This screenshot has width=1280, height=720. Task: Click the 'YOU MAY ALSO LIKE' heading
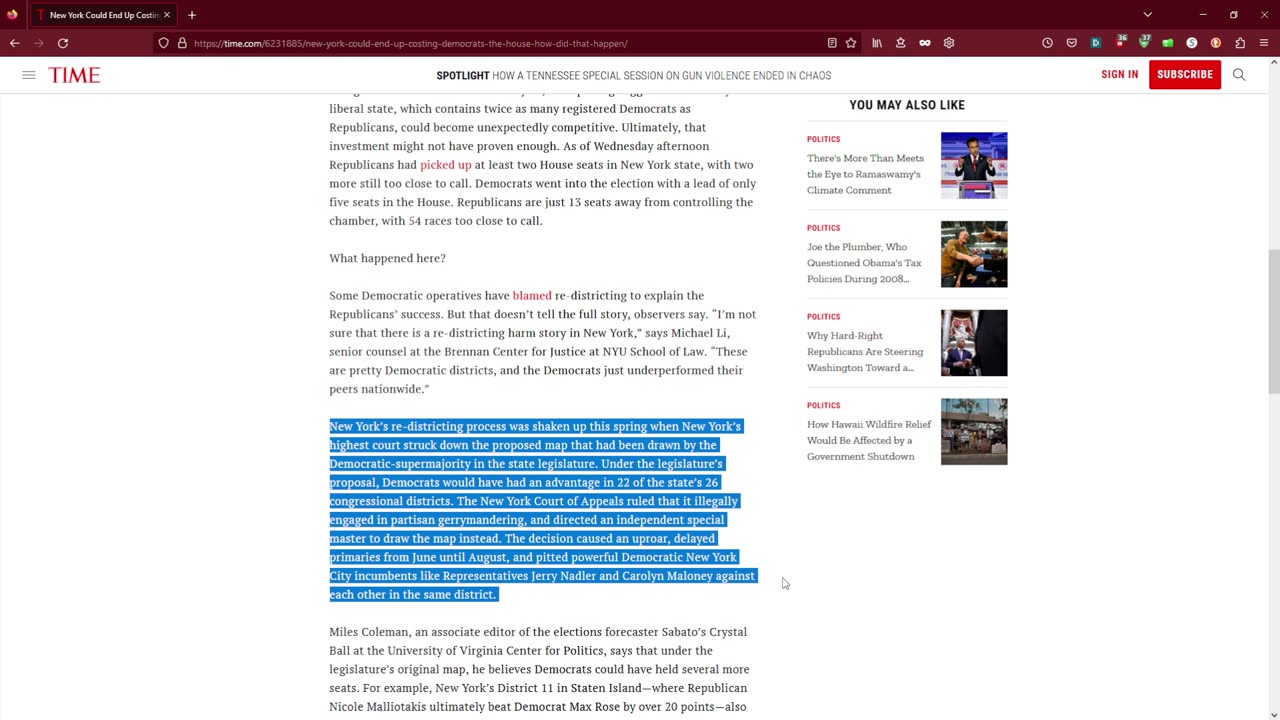[907, 105]
